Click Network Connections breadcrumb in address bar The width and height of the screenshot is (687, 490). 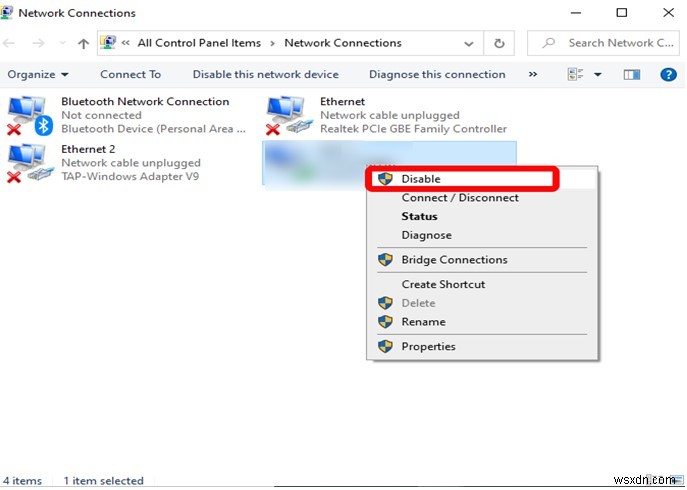tap(343, 43)
